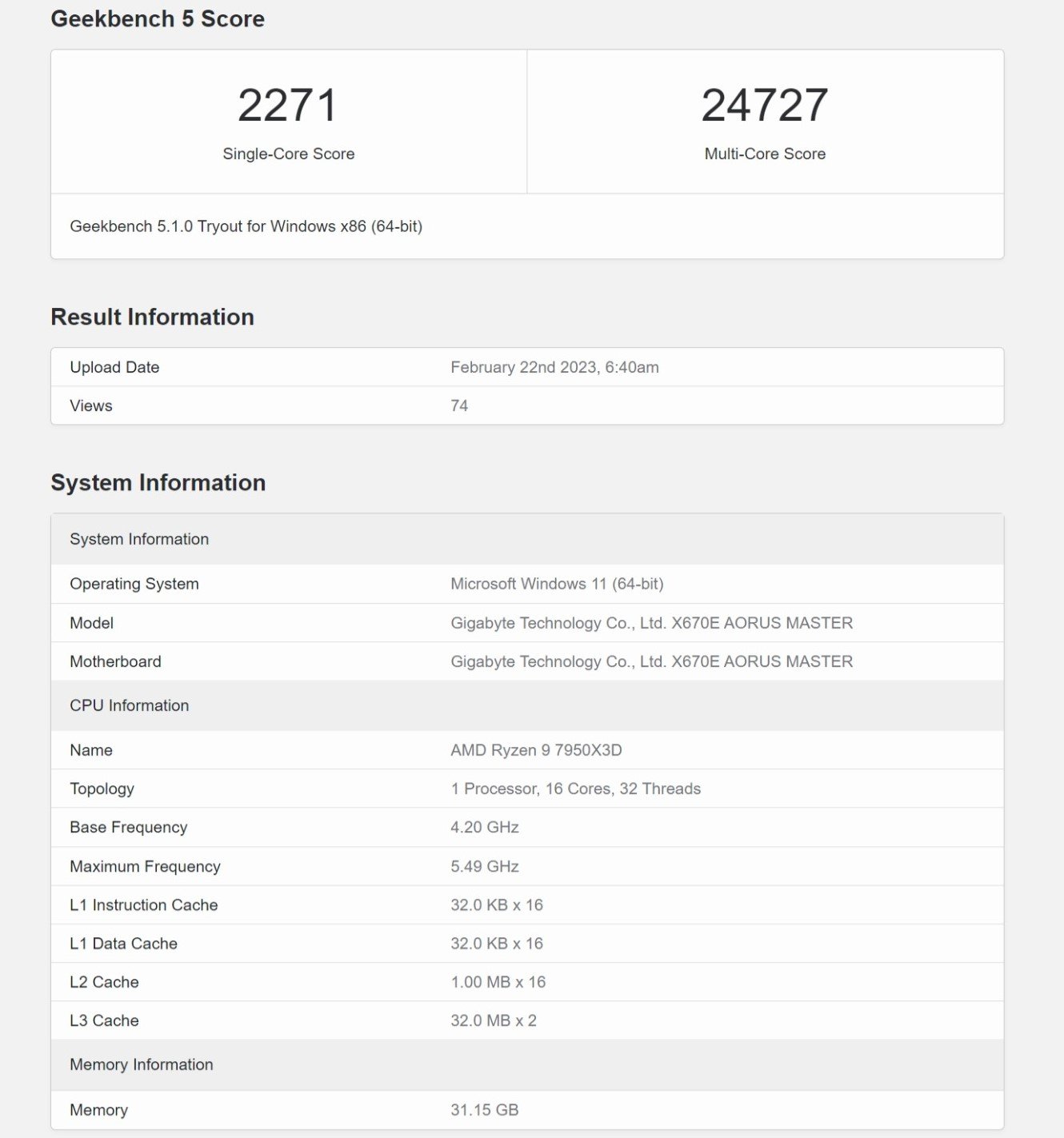Screen dimensions: 1064x1138
Task: Click the Base Frequency label
Action: pyautogui.click(x=128, y=827)
